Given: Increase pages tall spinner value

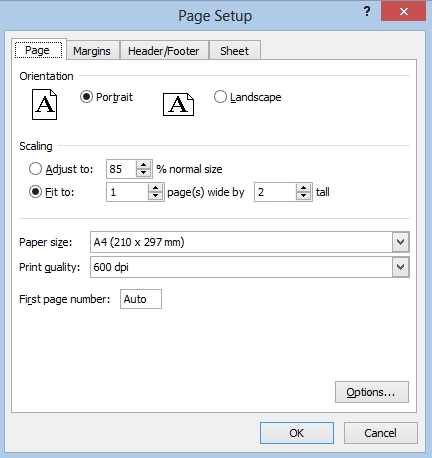Looking at the screenshot, I should [x=303, y=188].
